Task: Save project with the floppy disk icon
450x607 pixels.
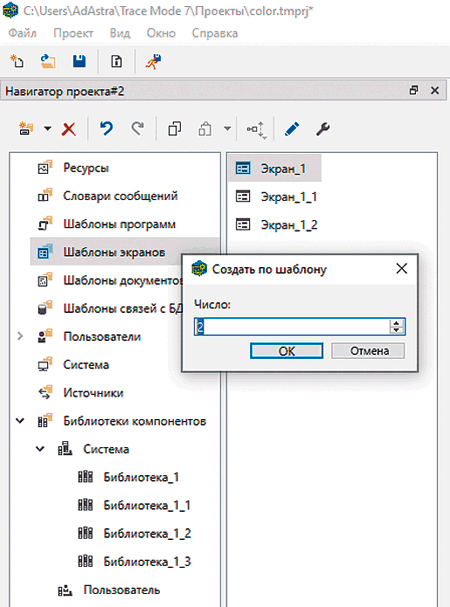Action: click(x=79, y=61)
